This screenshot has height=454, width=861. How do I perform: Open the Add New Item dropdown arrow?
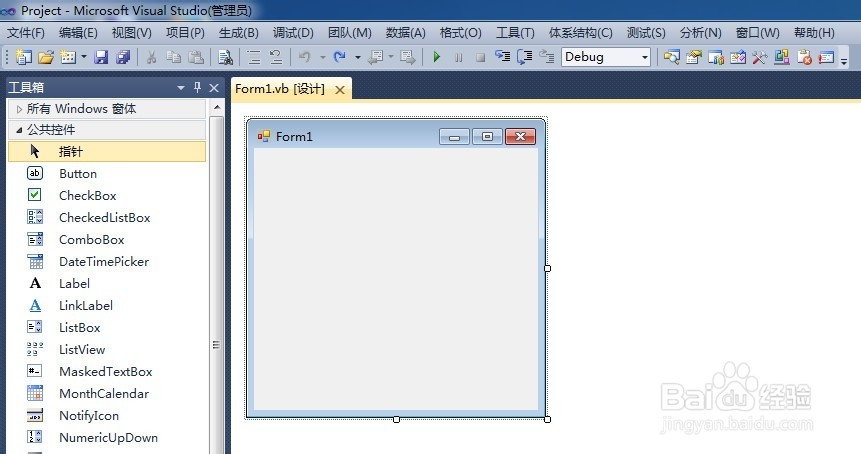83,57
